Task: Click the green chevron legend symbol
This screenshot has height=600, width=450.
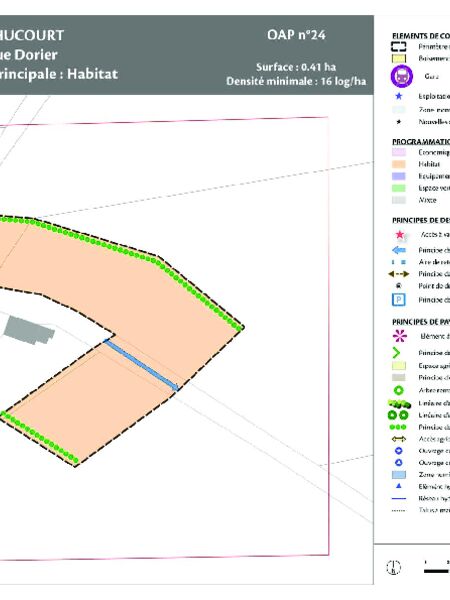Action: [x=396, y=353]
